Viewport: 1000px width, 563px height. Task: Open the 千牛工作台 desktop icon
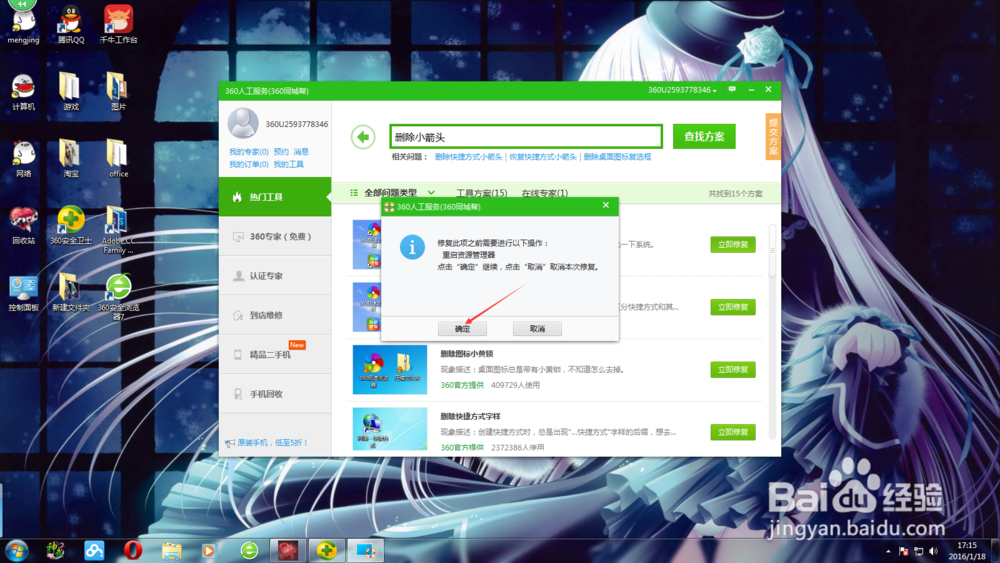118,24
